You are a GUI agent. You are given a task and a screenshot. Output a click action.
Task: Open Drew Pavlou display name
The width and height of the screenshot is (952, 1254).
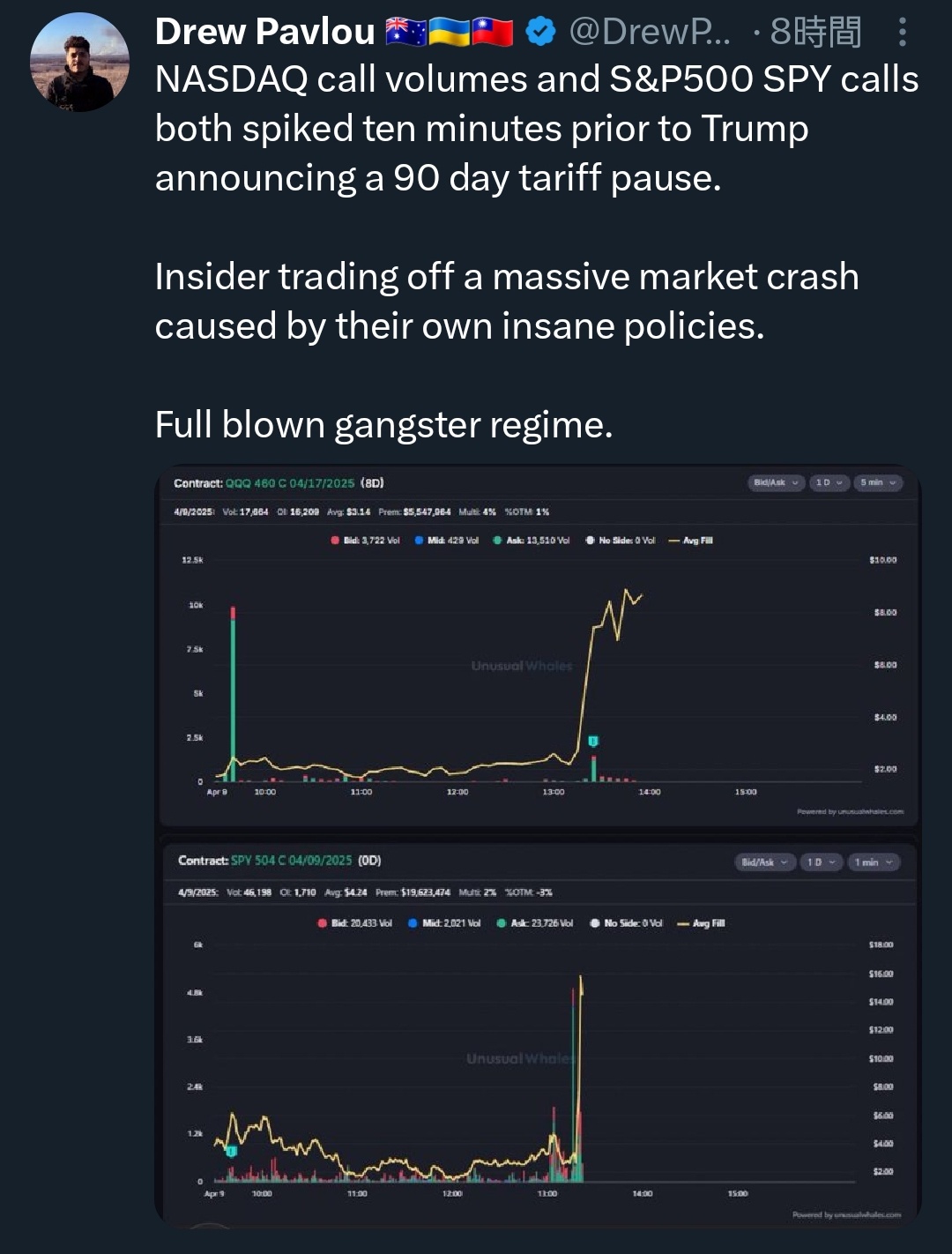tap(264, 33)
